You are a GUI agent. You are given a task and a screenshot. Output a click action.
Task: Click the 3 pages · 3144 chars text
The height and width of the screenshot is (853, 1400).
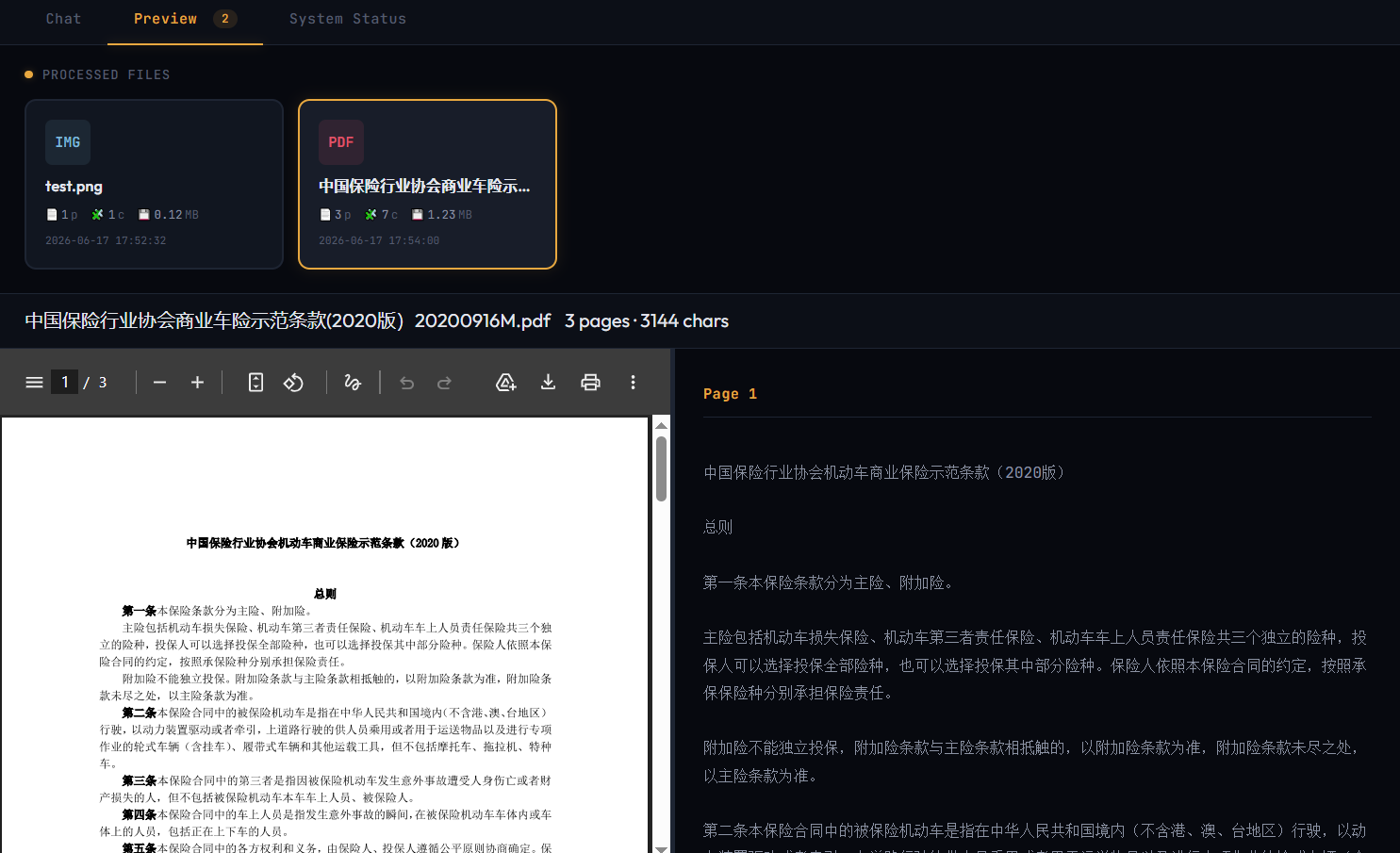pos(647,321)
